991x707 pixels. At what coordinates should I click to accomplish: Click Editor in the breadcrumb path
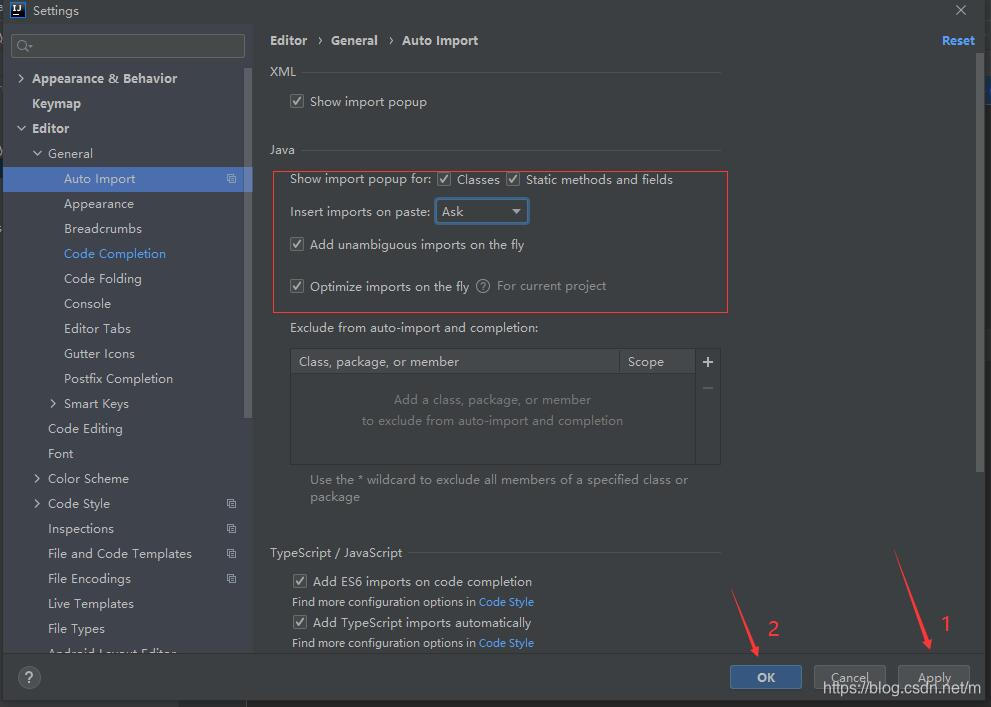click(x=288, y=40)
